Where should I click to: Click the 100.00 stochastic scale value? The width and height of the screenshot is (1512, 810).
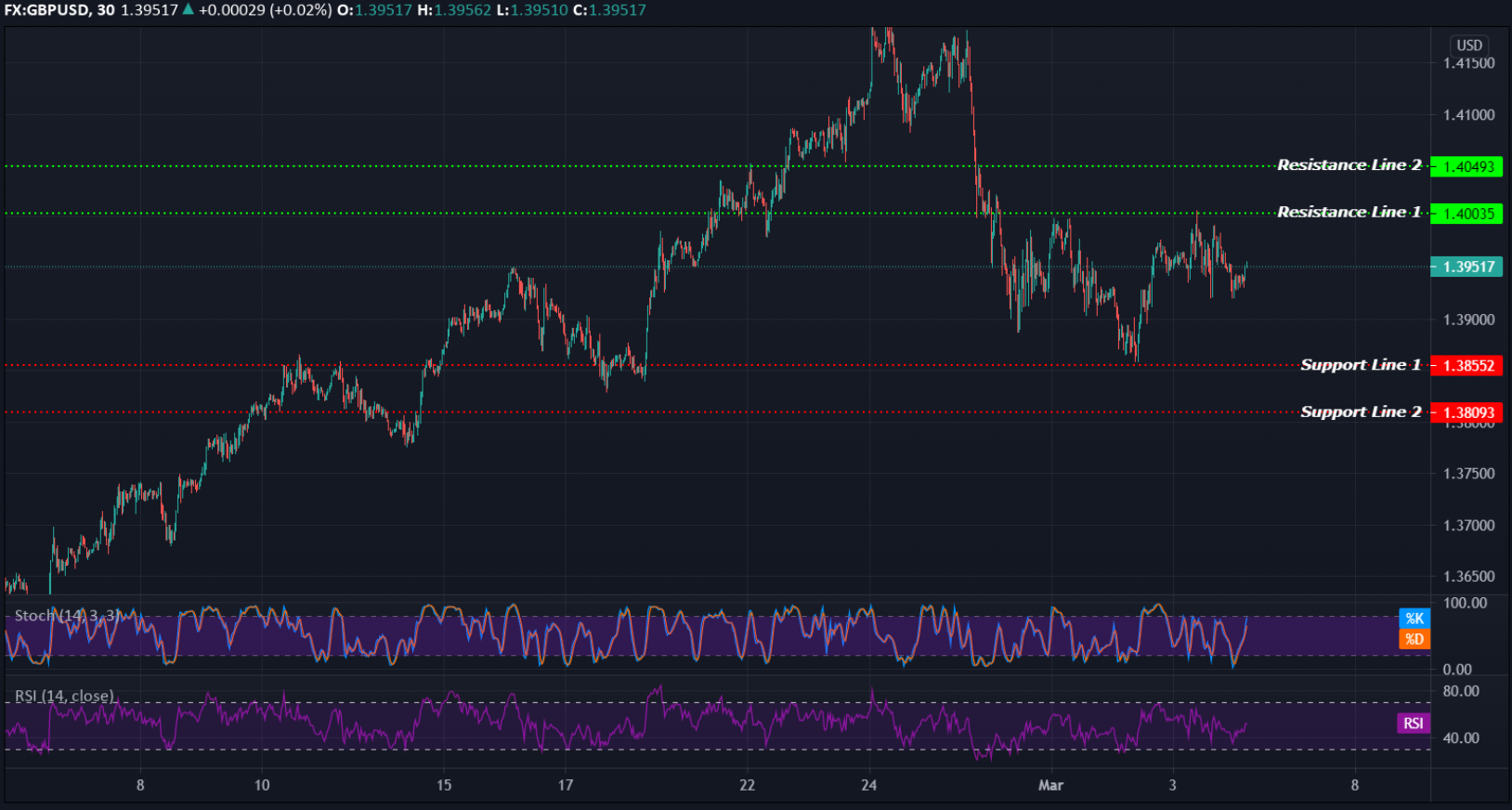tap(1465, 603)
